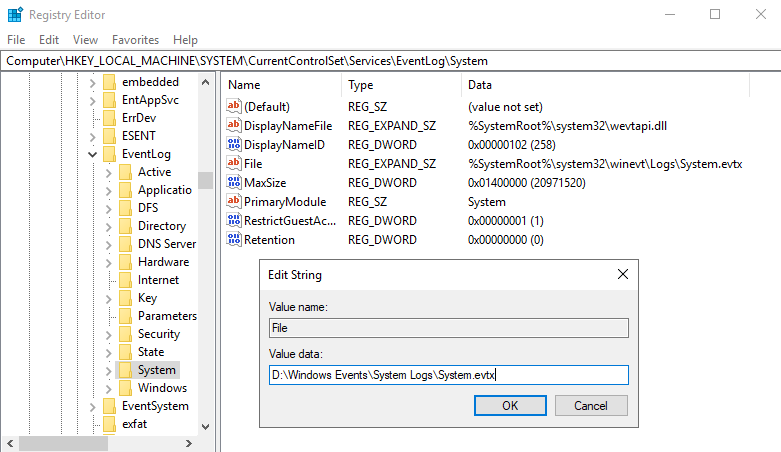Click the horizontal scrollbar left arrow
781x452 pixels.
tap(10, 443)
